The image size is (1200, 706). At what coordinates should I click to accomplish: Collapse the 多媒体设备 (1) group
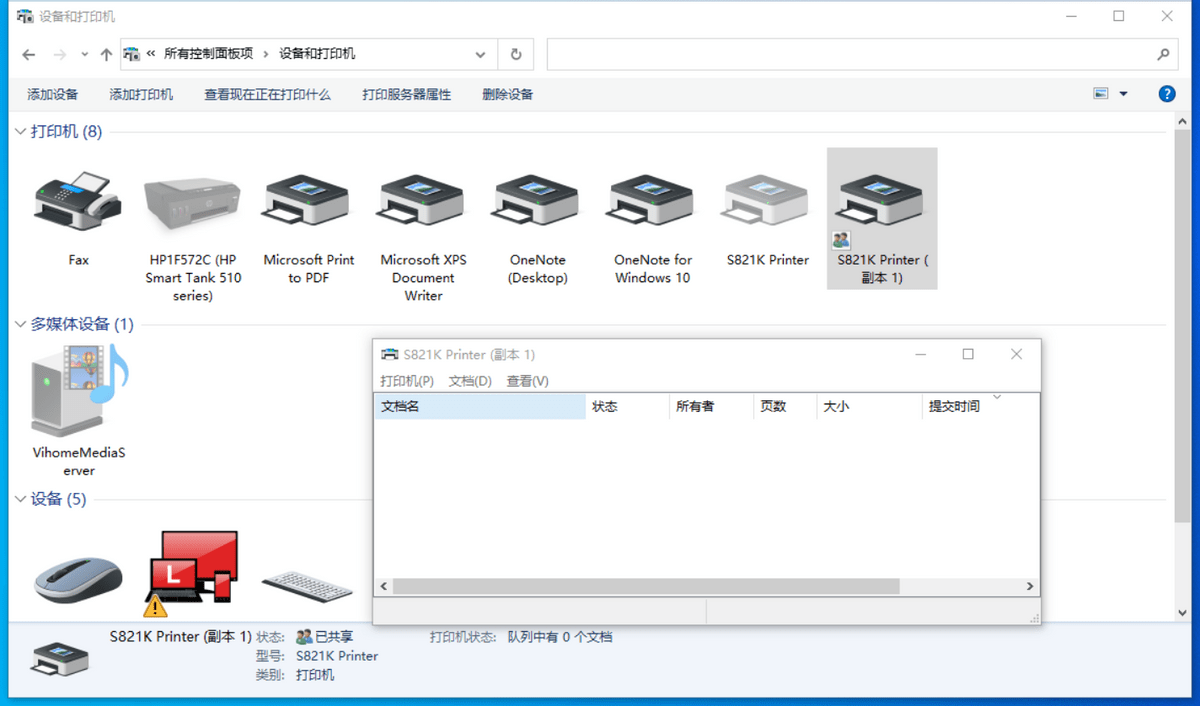(x=20, y=324)
